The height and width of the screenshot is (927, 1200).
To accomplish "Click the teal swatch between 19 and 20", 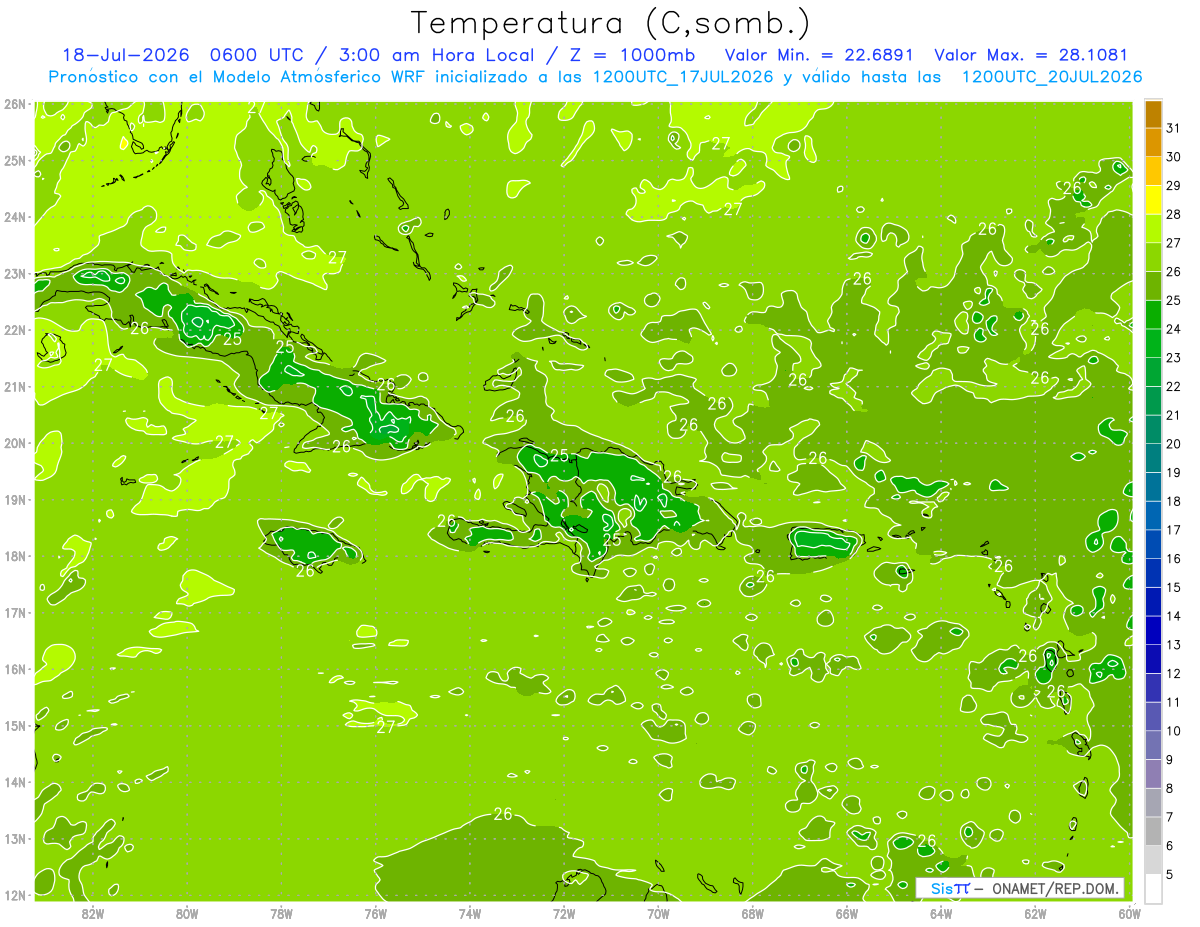I will coord(1153,458).
